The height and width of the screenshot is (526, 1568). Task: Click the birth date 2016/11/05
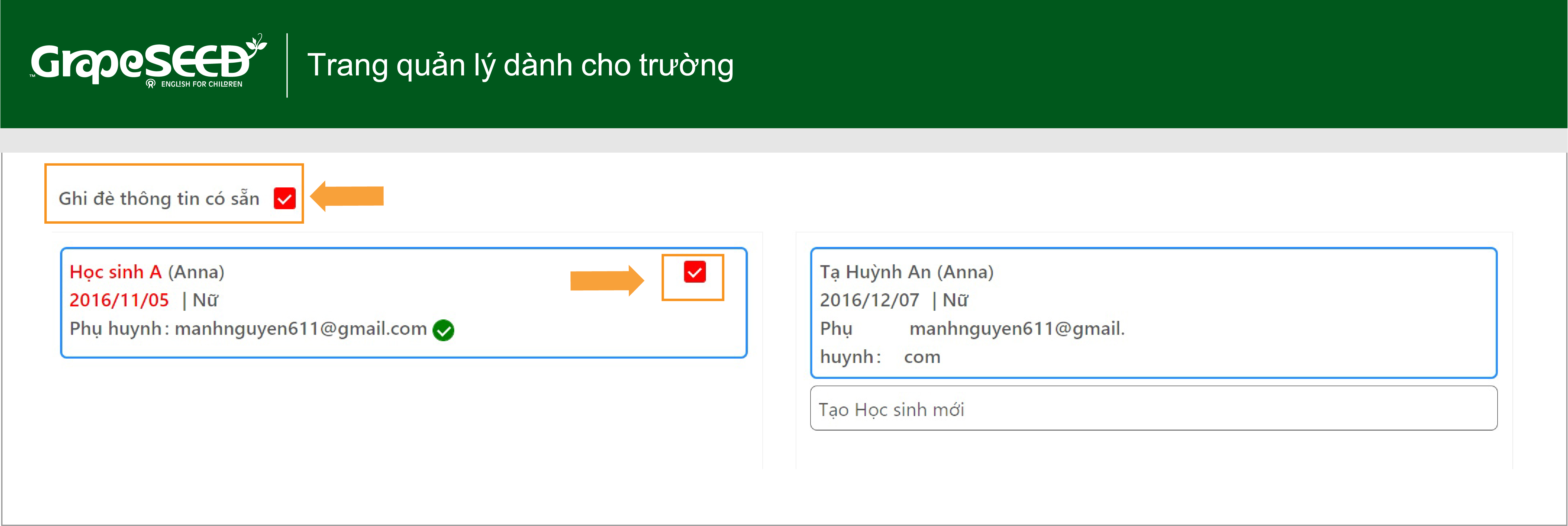[119, 300]
